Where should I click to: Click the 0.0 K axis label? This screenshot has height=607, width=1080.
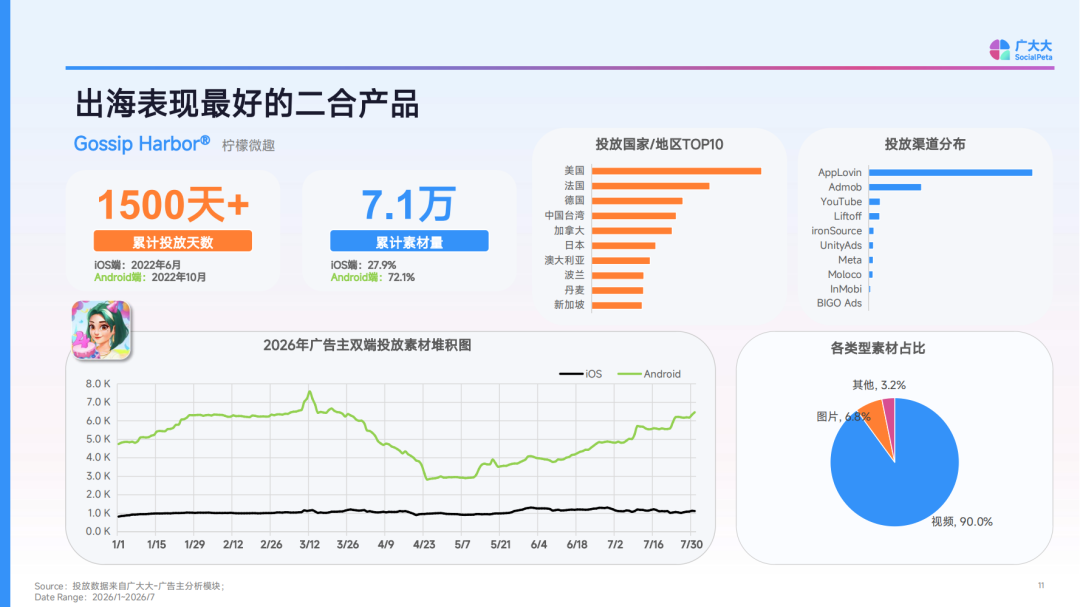click(98, 531)
